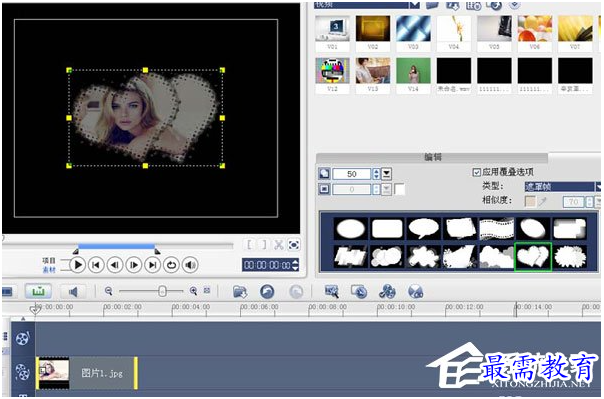Open the preview volume control

click(190, 265)
